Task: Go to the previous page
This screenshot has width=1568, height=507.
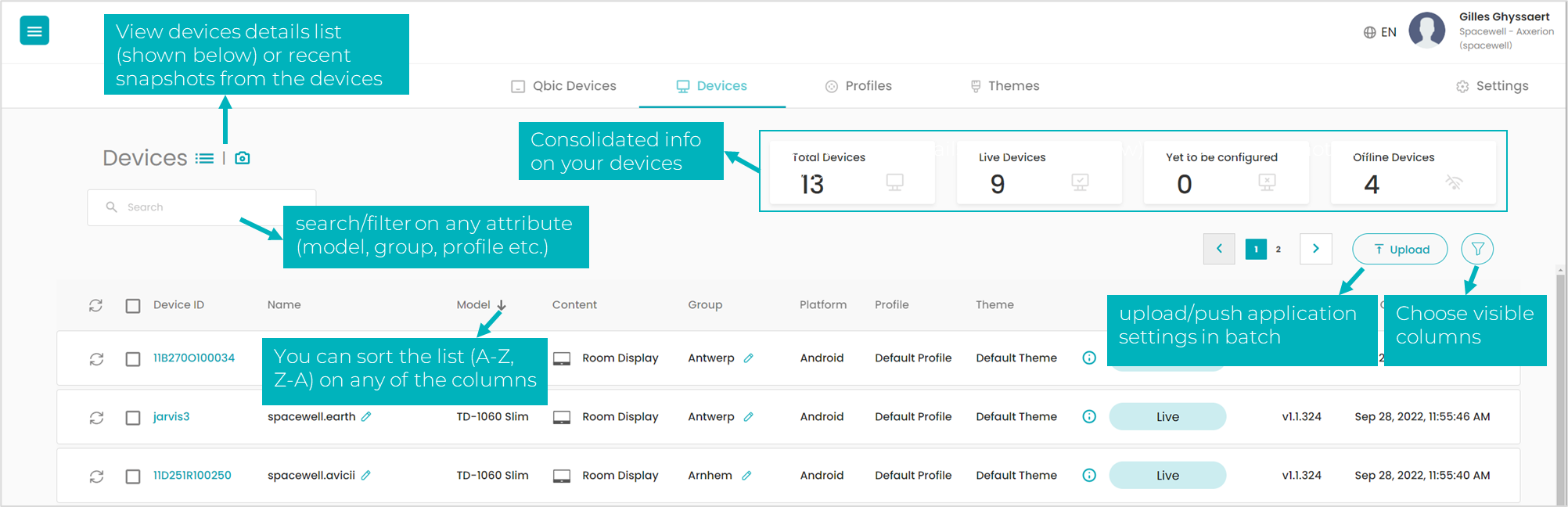Action: click(x=1219, y=249)
